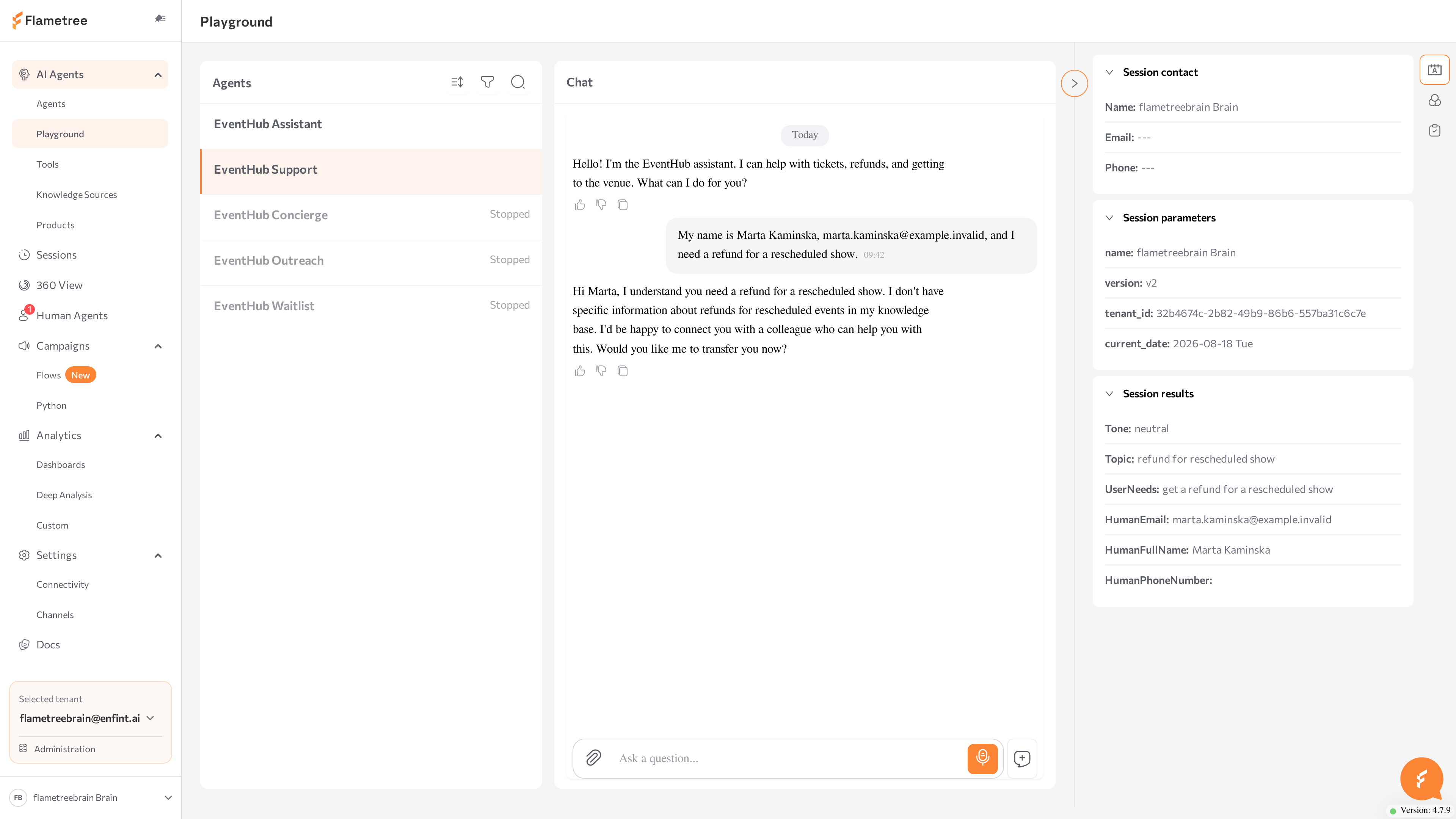The height and width of the screenshot is (819, 1456).
Task: Open the Playground sidebar item
Action: (91, 134)
